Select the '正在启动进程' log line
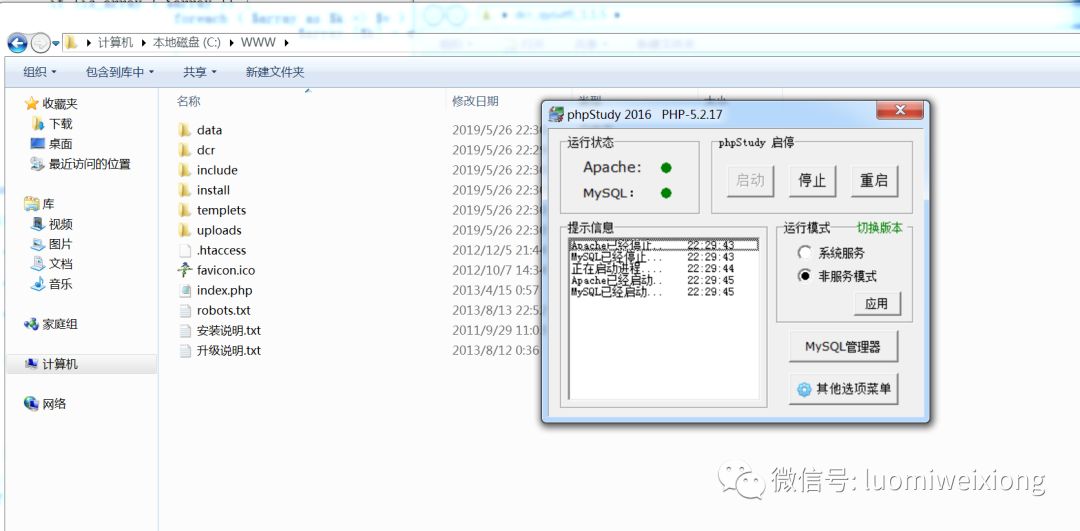 (664, 269)
